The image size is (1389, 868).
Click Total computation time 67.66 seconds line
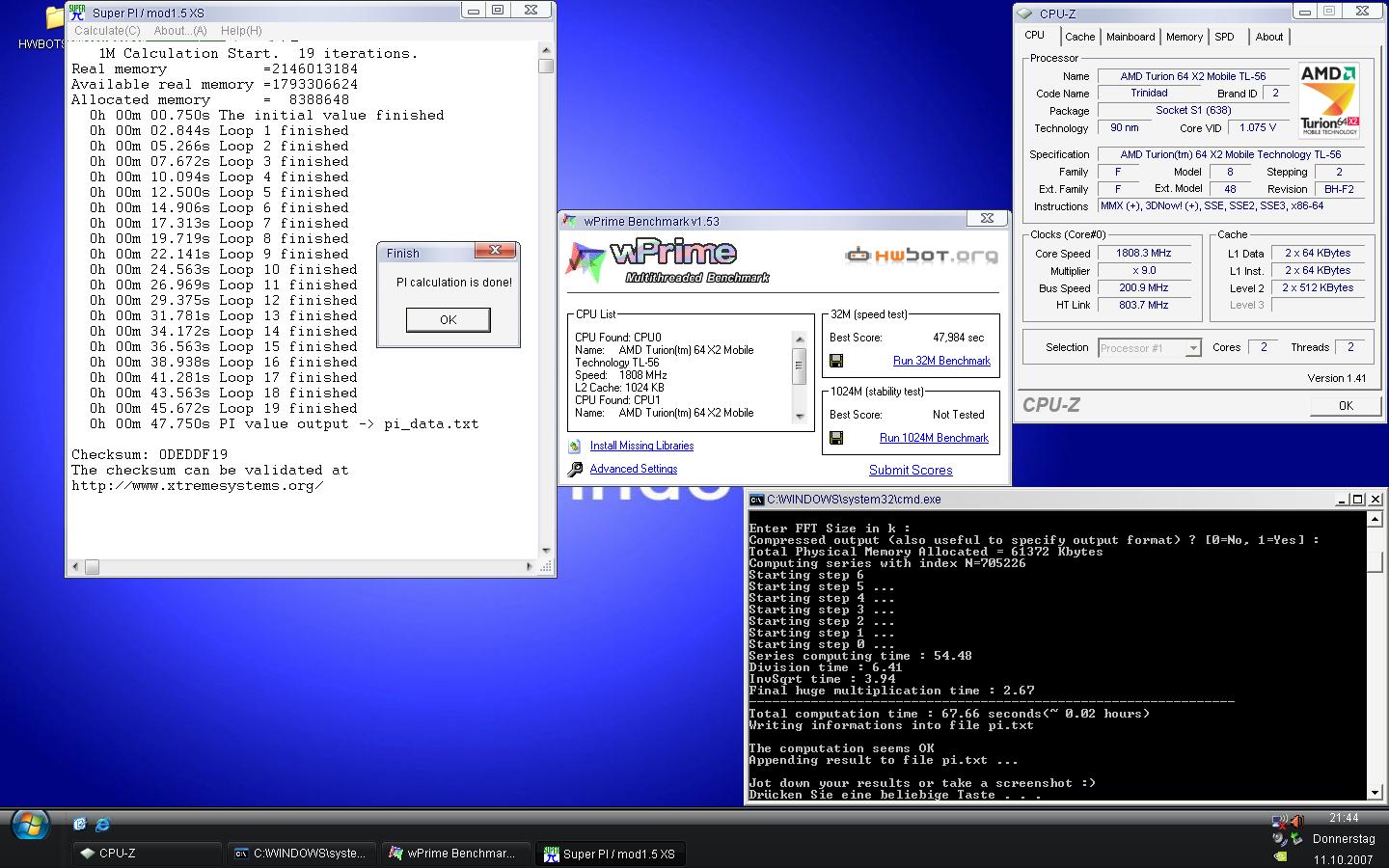click(x=949, y=714)
